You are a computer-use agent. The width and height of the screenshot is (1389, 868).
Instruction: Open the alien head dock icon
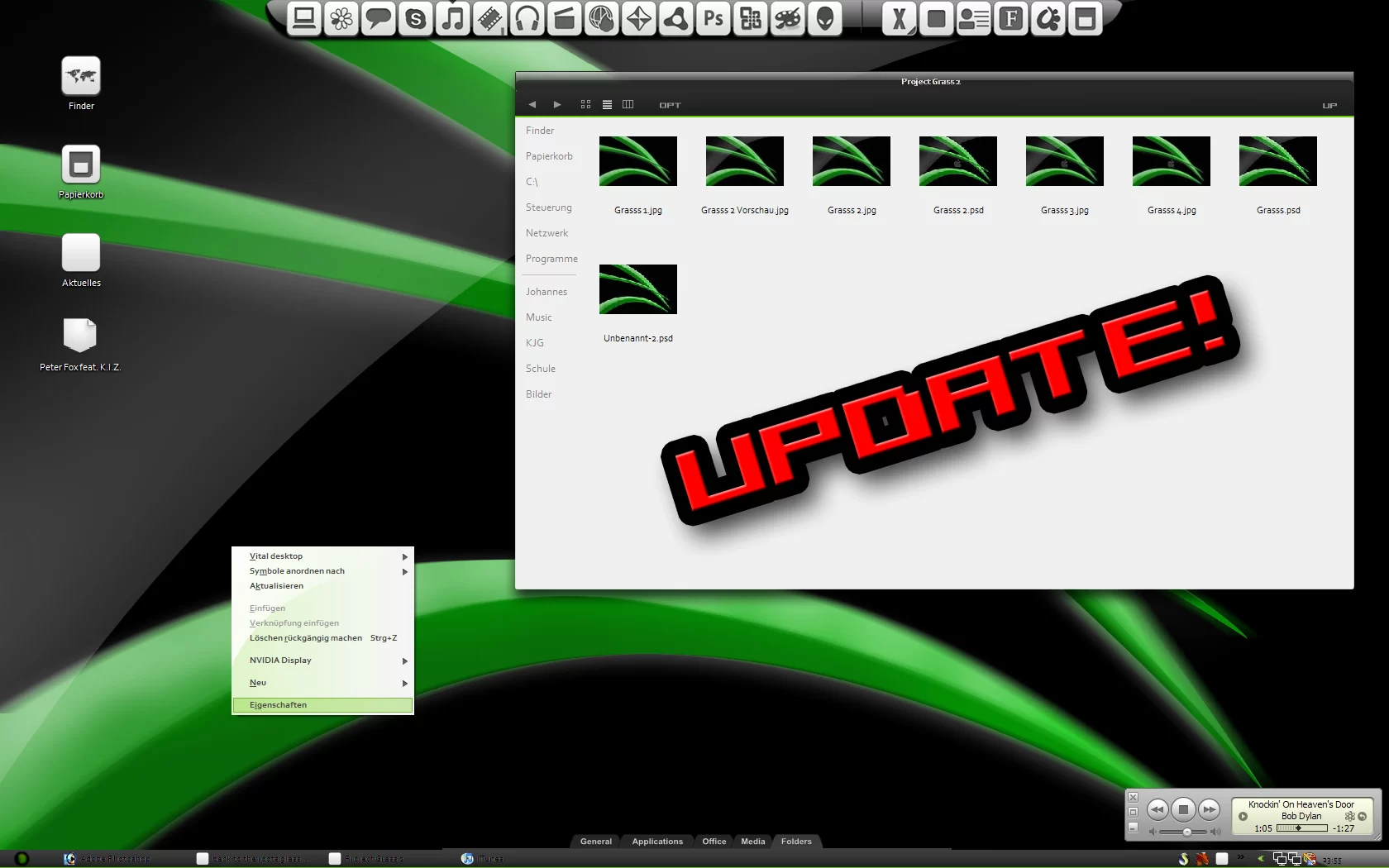825,18
